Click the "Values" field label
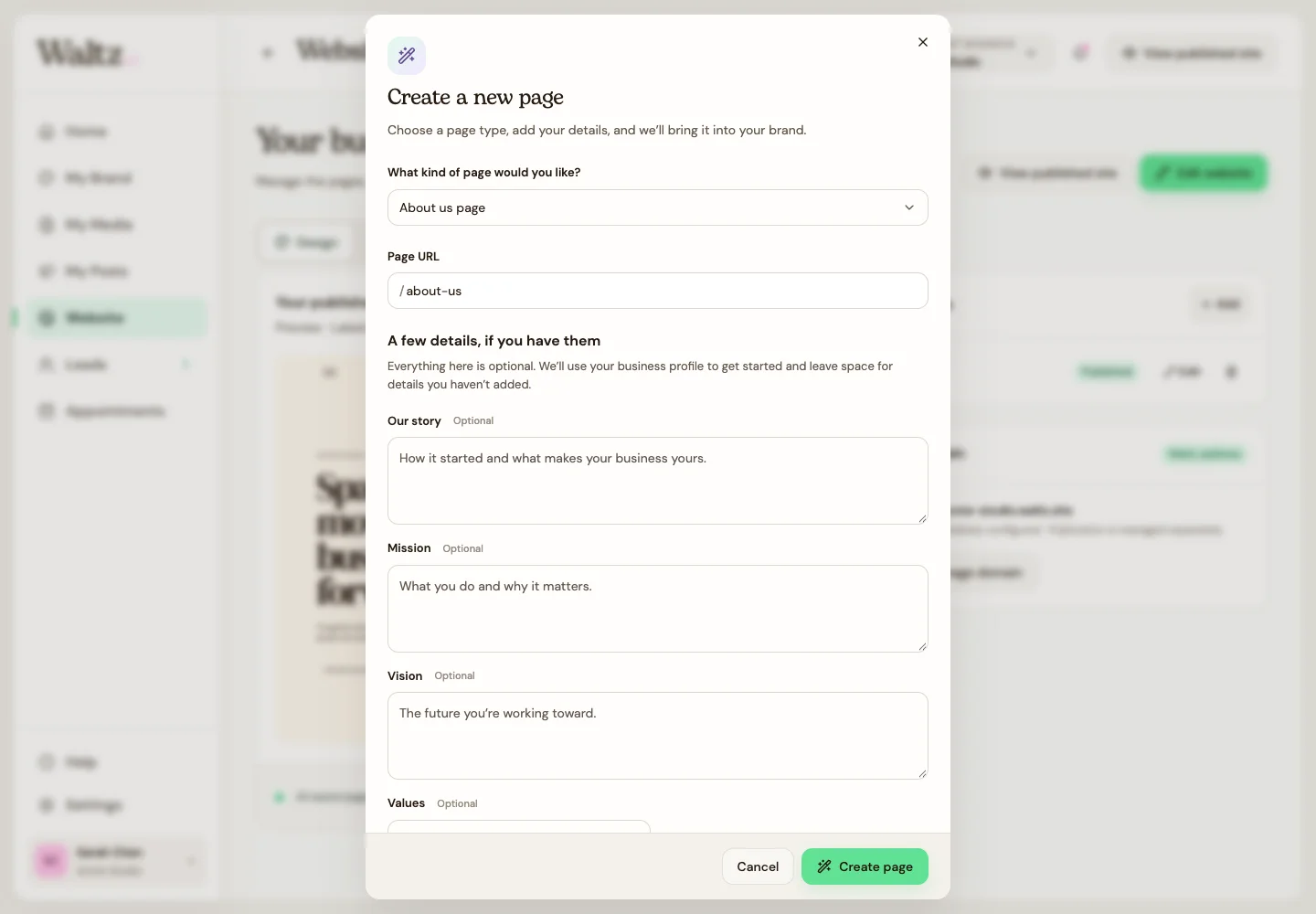Screen dimensions: 1316x914 pyautogui.click(x=406, y=803)
